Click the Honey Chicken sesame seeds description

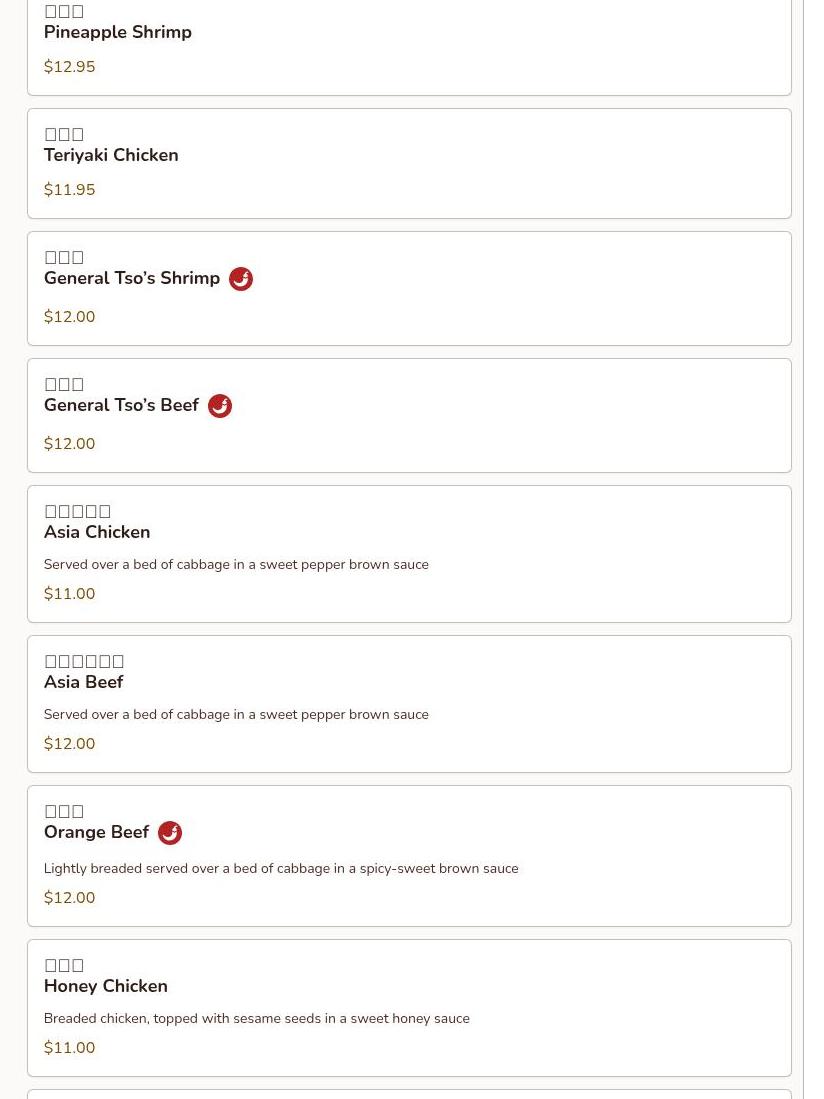[256, 1018]
